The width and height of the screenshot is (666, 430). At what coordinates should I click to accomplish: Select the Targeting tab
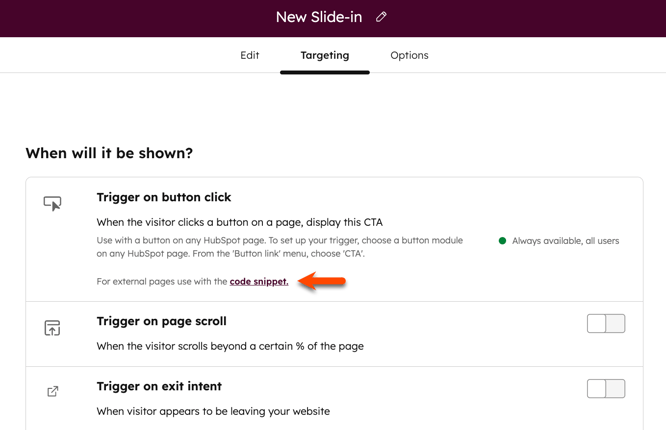tap(325, 55)
